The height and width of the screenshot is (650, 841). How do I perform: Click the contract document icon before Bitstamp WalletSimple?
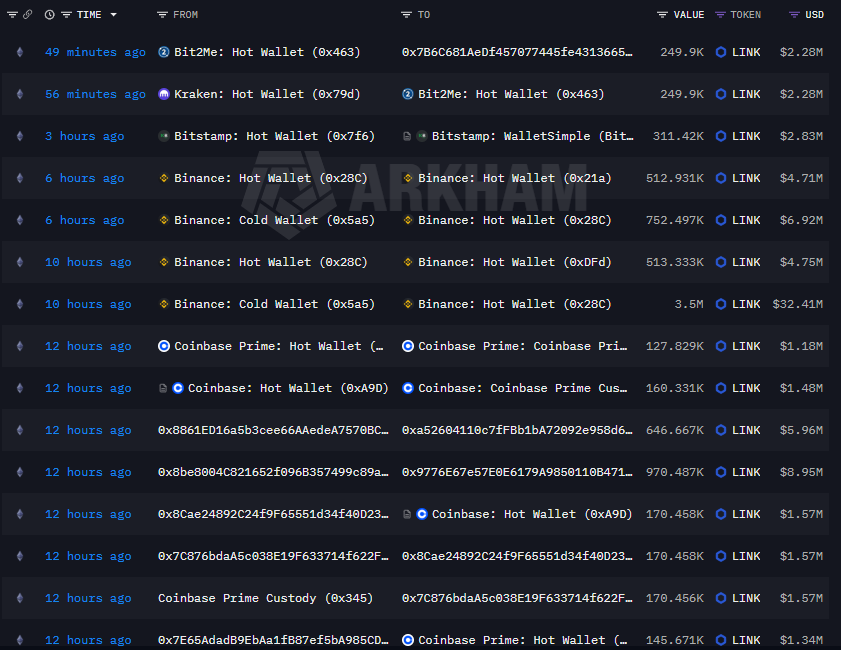pyautogui.click(x=407, y=136)
